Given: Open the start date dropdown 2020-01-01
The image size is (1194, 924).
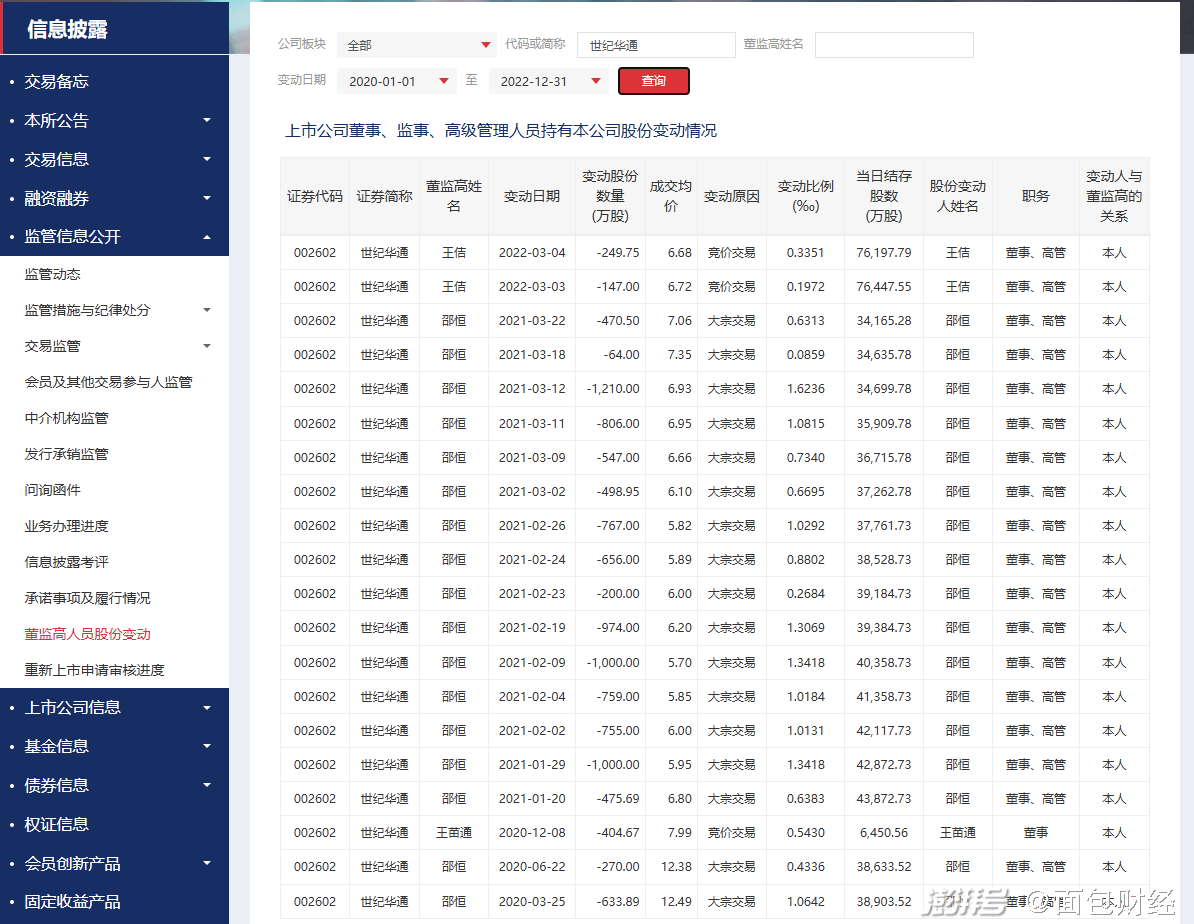Looking at the screenshot, I should click(x=397, y=82).
